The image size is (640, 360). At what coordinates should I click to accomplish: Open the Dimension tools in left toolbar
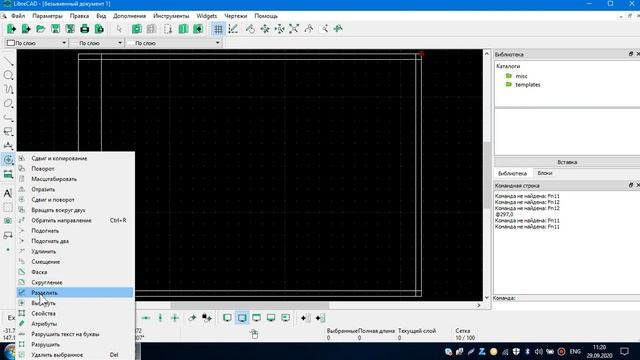(8, 146)
